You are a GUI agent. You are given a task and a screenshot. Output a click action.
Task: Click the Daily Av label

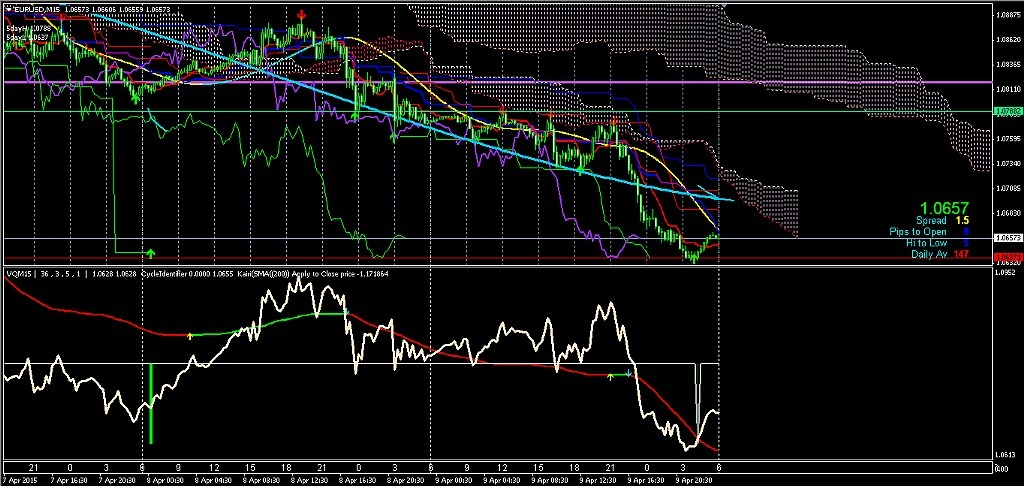pyautogui.click(x=929, y=254)
